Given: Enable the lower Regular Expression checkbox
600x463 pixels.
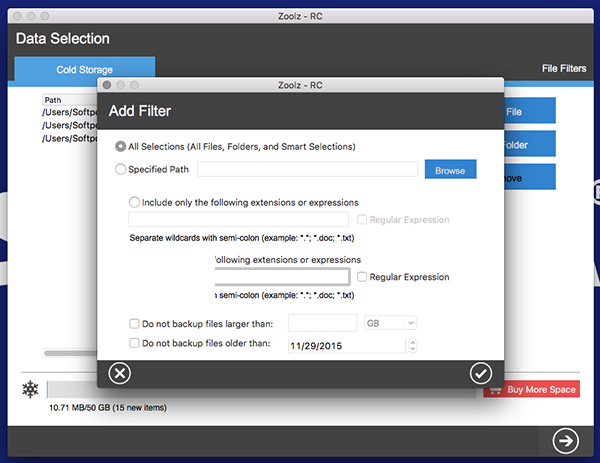Looking at the screenshot, I should (362, 277).
